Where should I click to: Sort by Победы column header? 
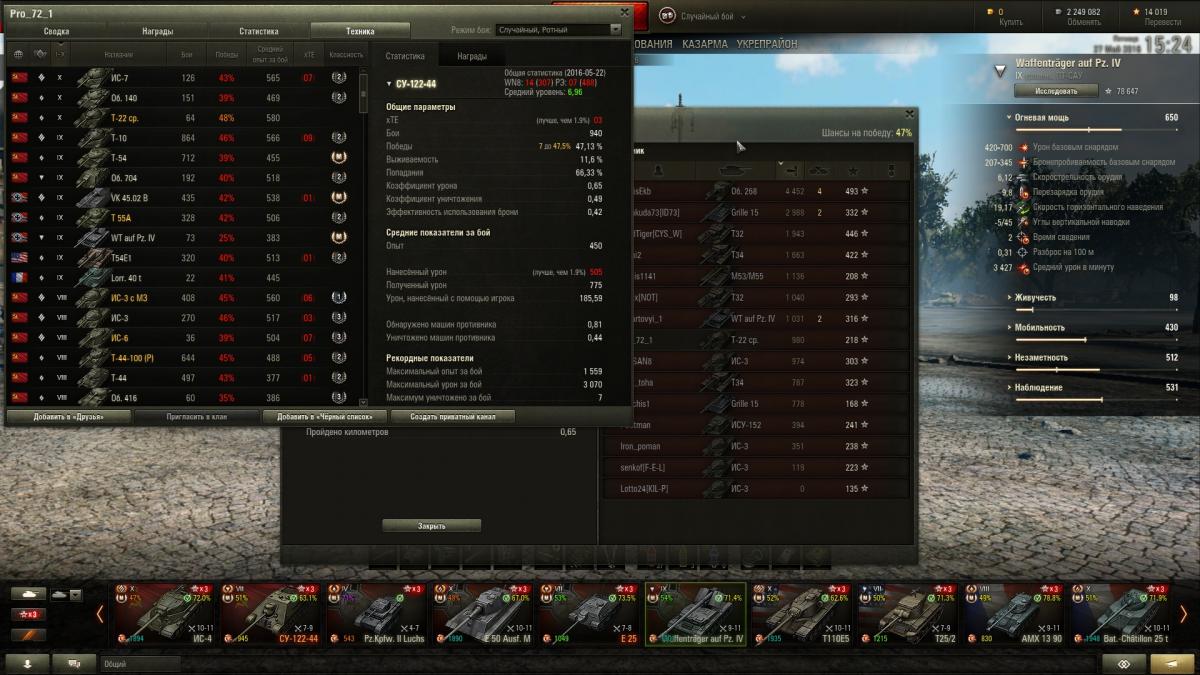(x=227, y=54)
